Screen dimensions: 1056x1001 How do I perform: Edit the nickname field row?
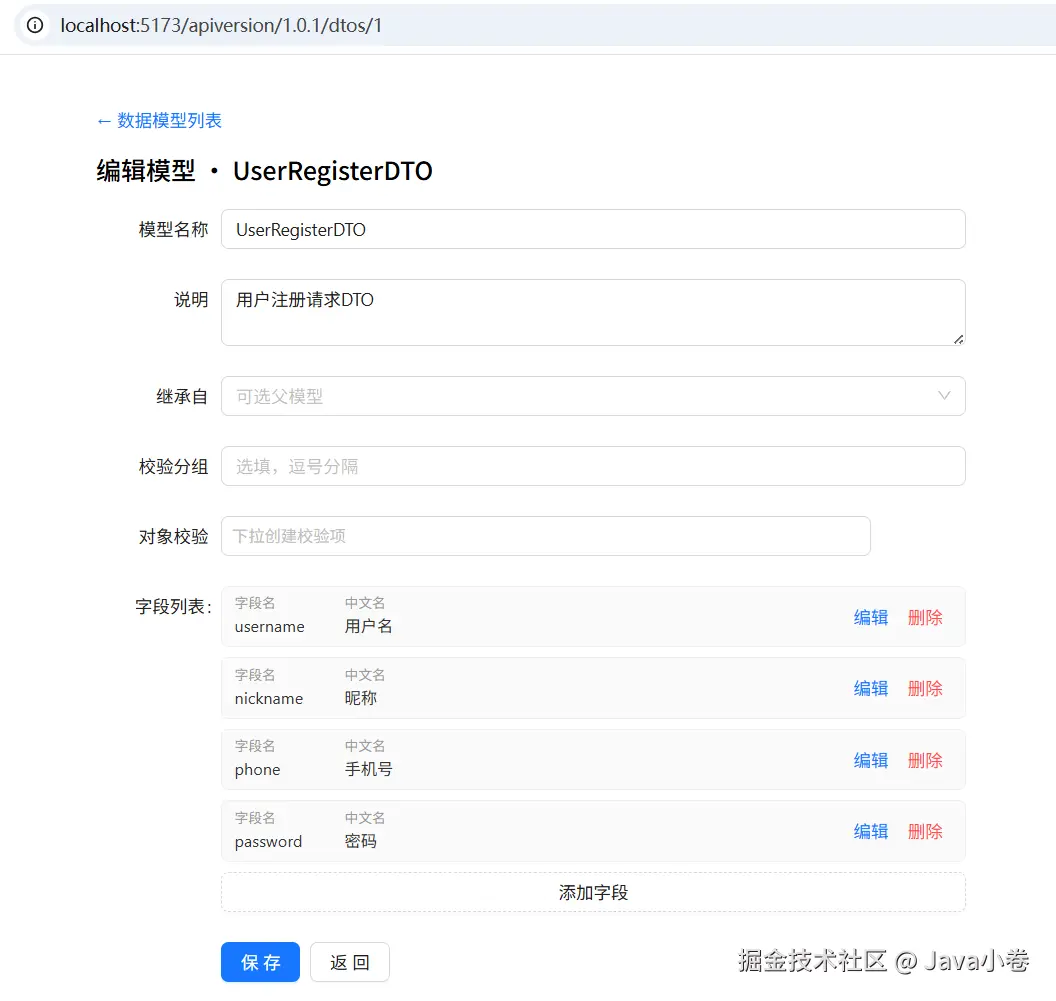871,688
